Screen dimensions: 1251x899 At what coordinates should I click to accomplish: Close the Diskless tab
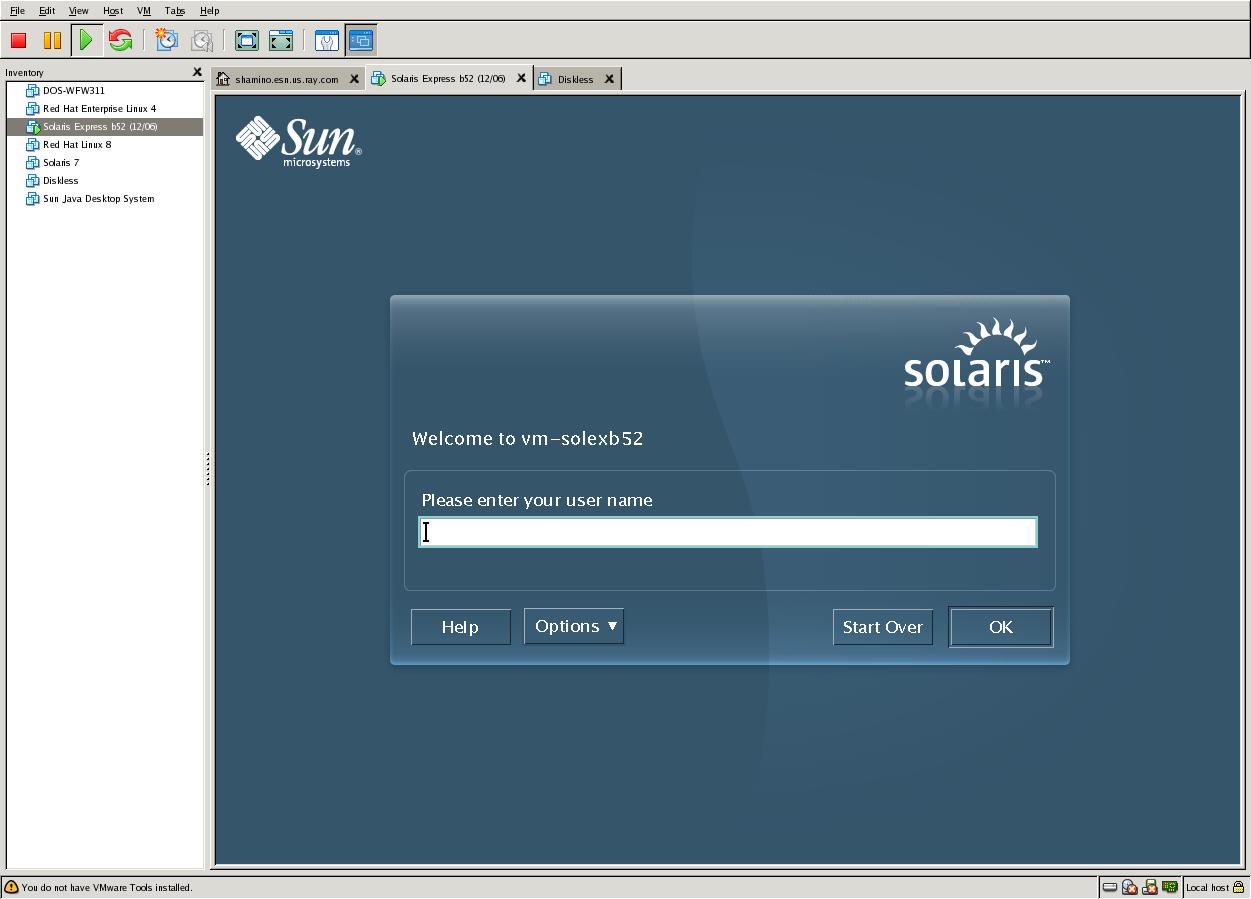pos(609,79)
